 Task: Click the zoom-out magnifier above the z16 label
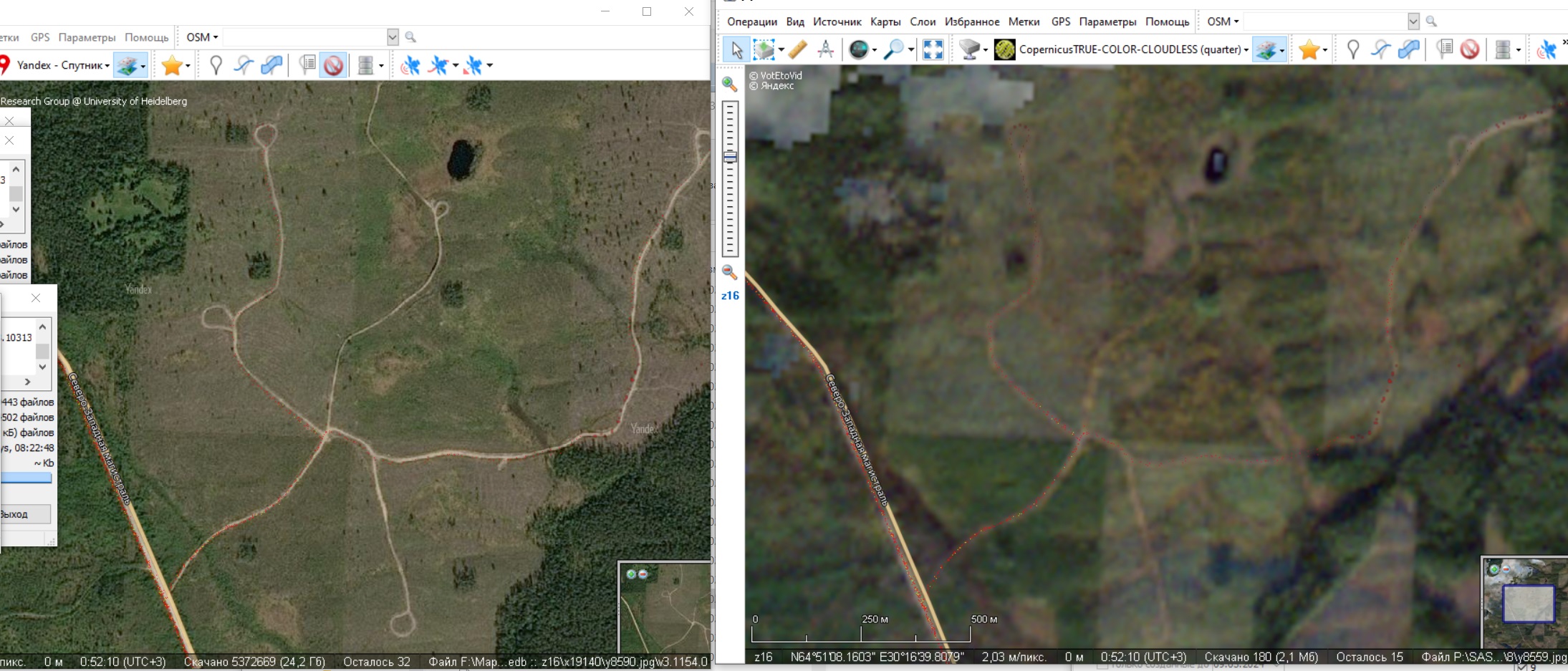(x=729, y=272)
